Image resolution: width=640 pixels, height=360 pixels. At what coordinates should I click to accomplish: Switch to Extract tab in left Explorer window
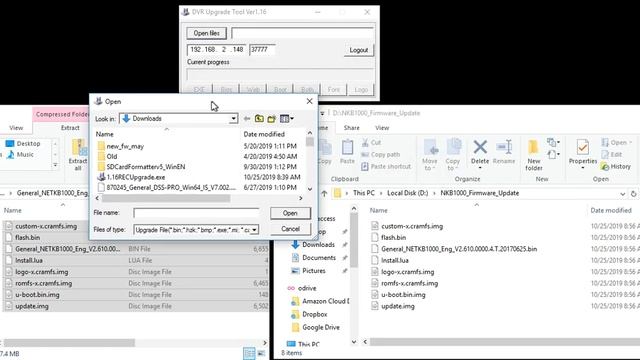coord(70,128)
